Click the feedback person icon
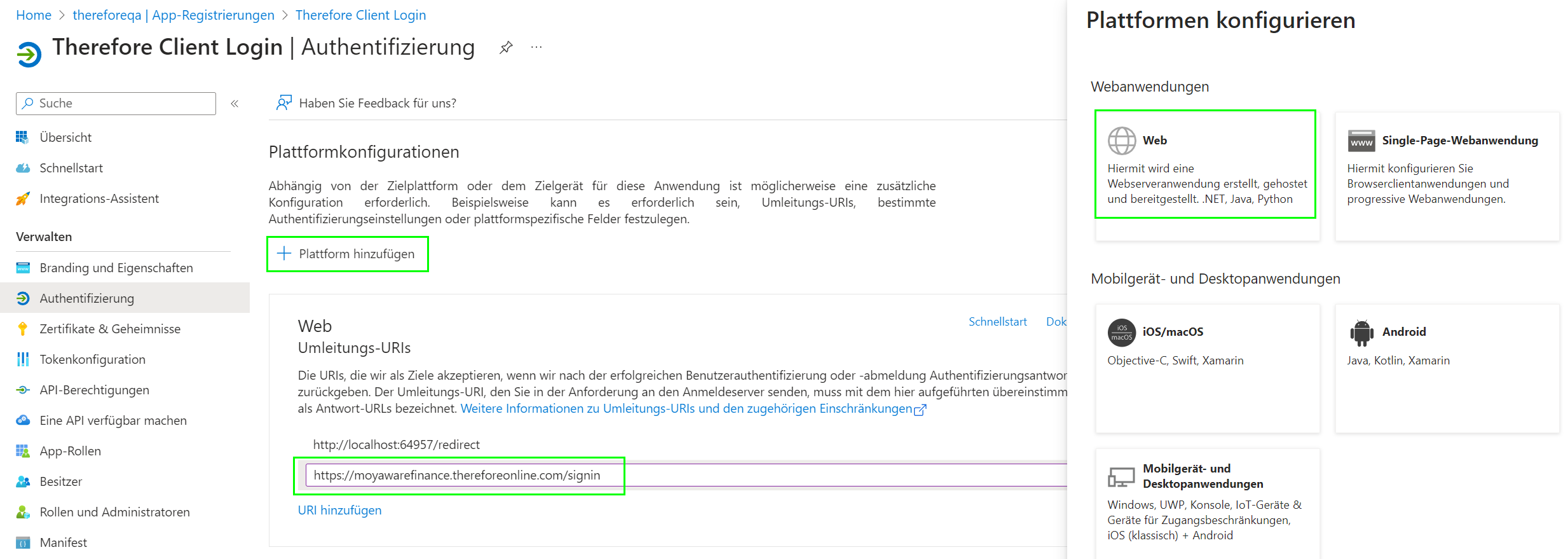The image size is (1568, 559). tap(284, 103)
